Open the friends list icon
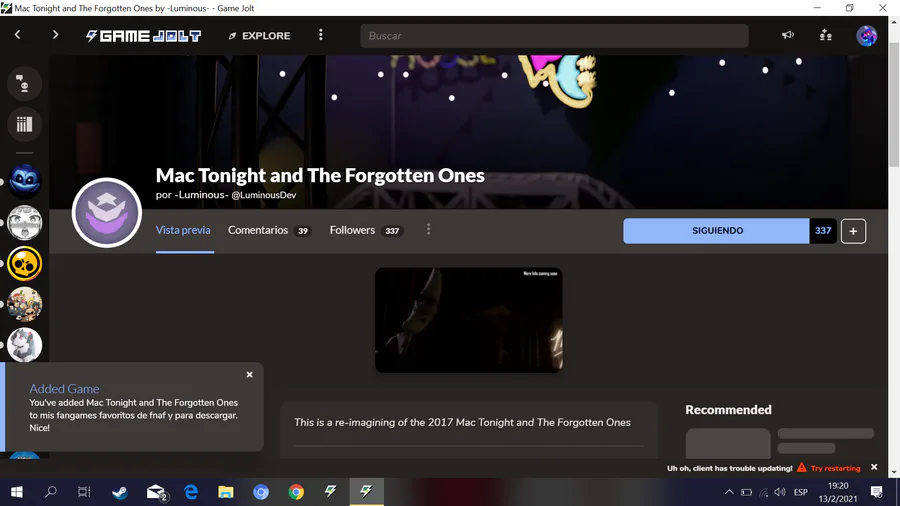The height and width of the screenshot is (506, 900). (825, 35)
